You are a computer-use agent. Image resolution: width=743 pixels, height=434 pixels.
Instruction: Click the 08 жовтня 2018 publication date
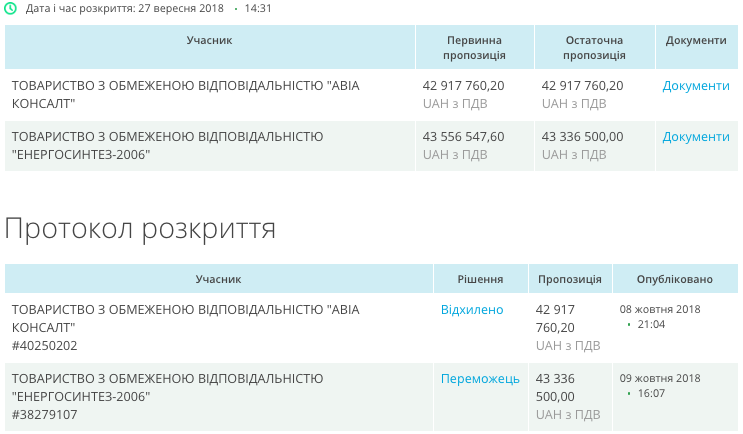pyautogui.click(x=660, y=309)
